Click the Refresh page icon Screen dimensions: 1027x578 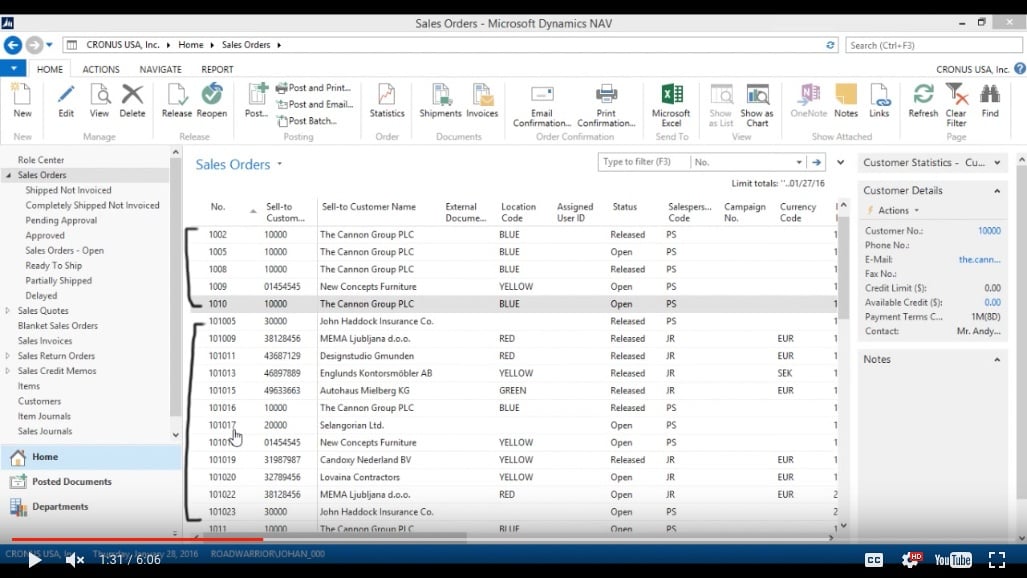point(923,96)
